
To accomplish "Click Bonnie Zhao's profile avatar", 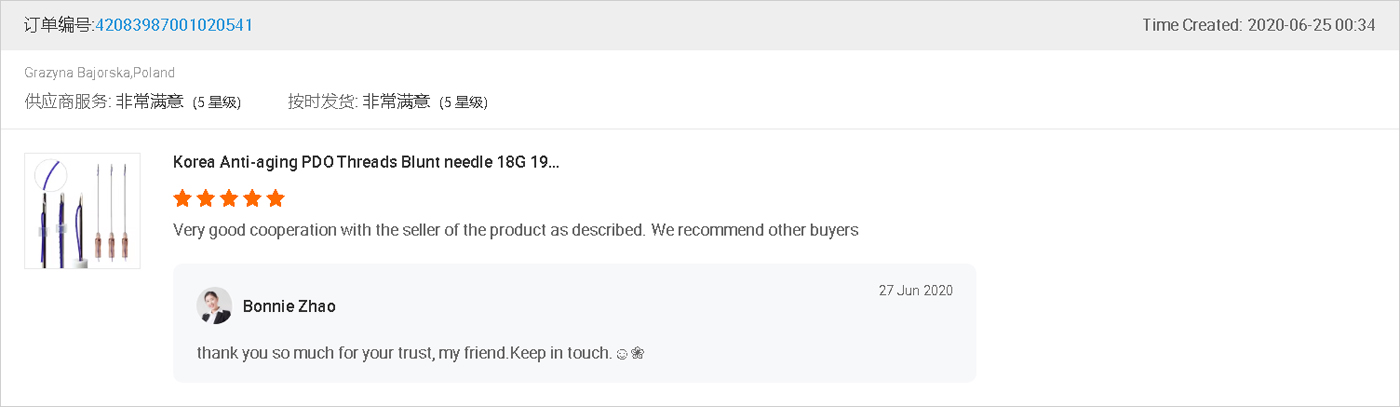I will (214, 306).
